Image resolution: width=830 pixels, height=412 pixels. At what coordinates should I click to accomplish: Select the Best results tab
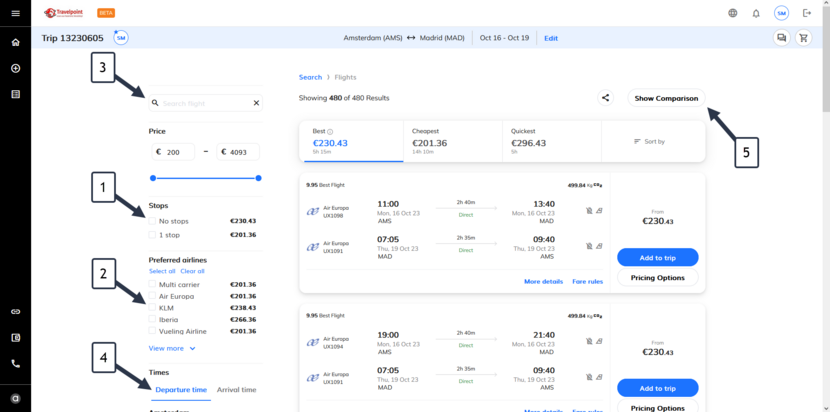coord(351,141)
